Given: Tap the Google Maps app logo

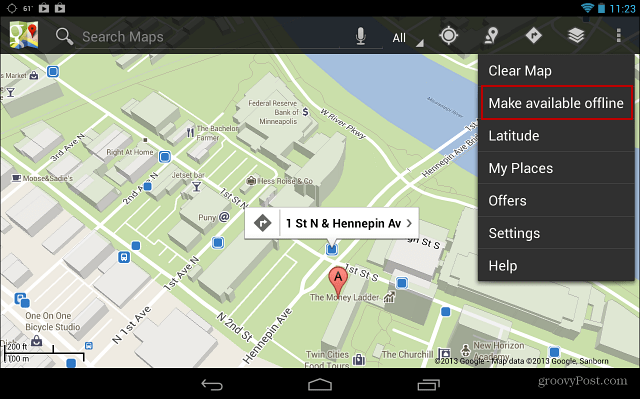Looking at the screenshot, I should click(24, 35).
